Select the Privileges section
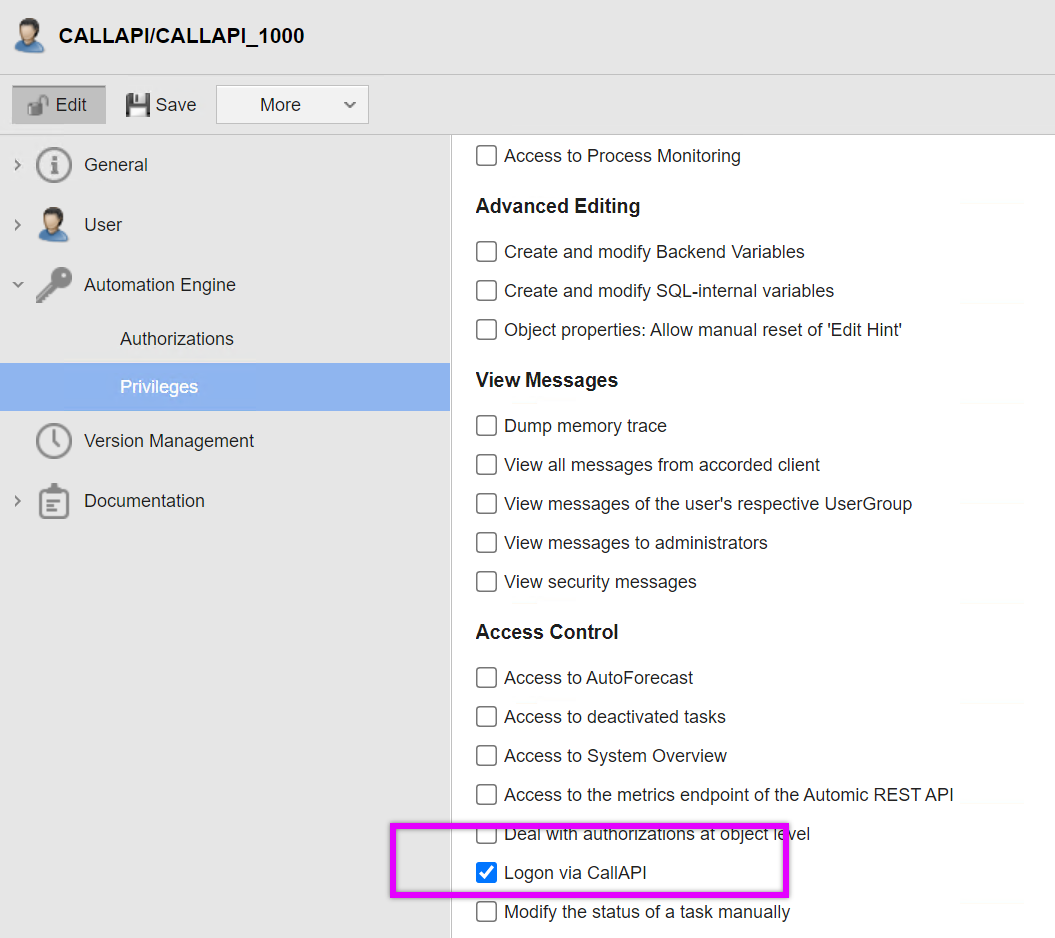Screen dimensions: 1055x938 [x=159, y=387]
